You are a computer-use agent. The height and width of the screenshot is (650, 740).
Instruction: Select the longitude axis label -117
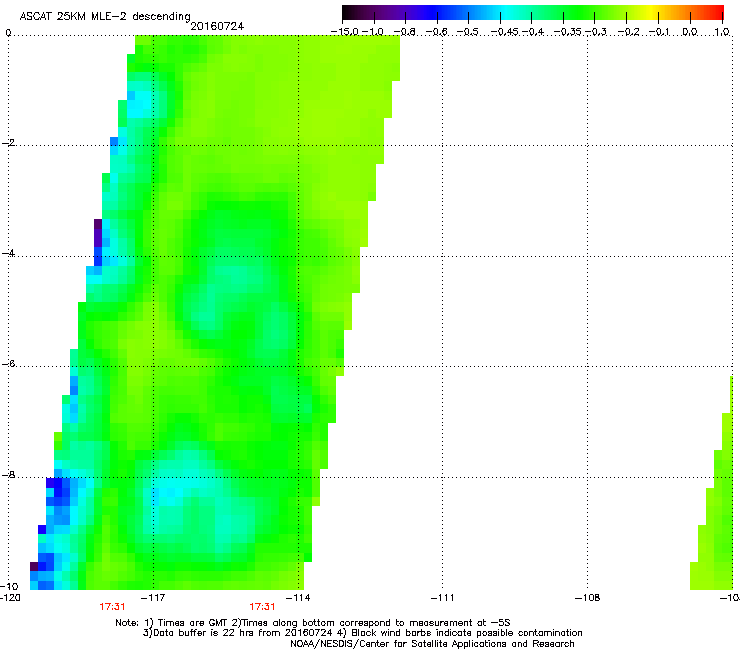(x=153, y=598)
